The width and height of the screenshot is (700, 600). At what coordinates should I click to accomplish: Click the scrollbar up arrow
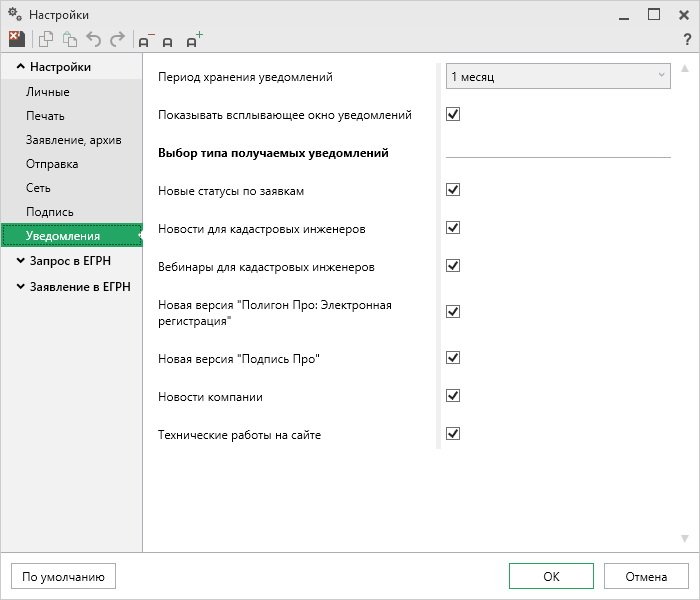[685, 68]
